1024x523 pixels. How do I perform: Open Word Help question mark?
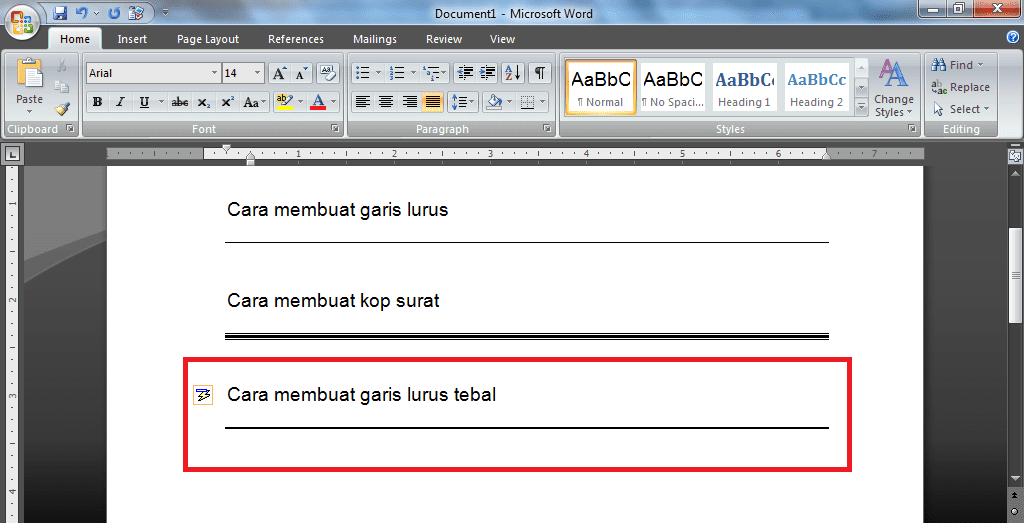click(x=1013, y=37)
